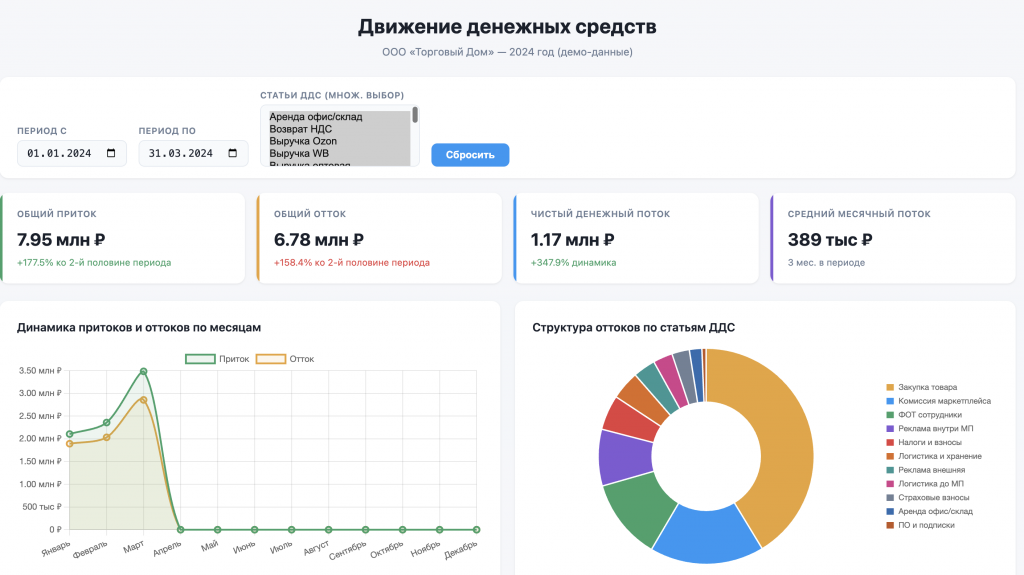
Task: Click the Структура оттоков по статьям ДДС title
Action: tap(633, 327)
